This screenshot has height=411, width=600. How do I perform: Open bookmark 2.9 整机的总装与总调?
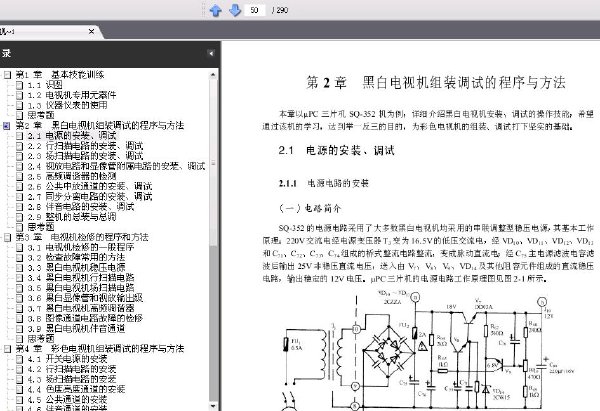72,217
